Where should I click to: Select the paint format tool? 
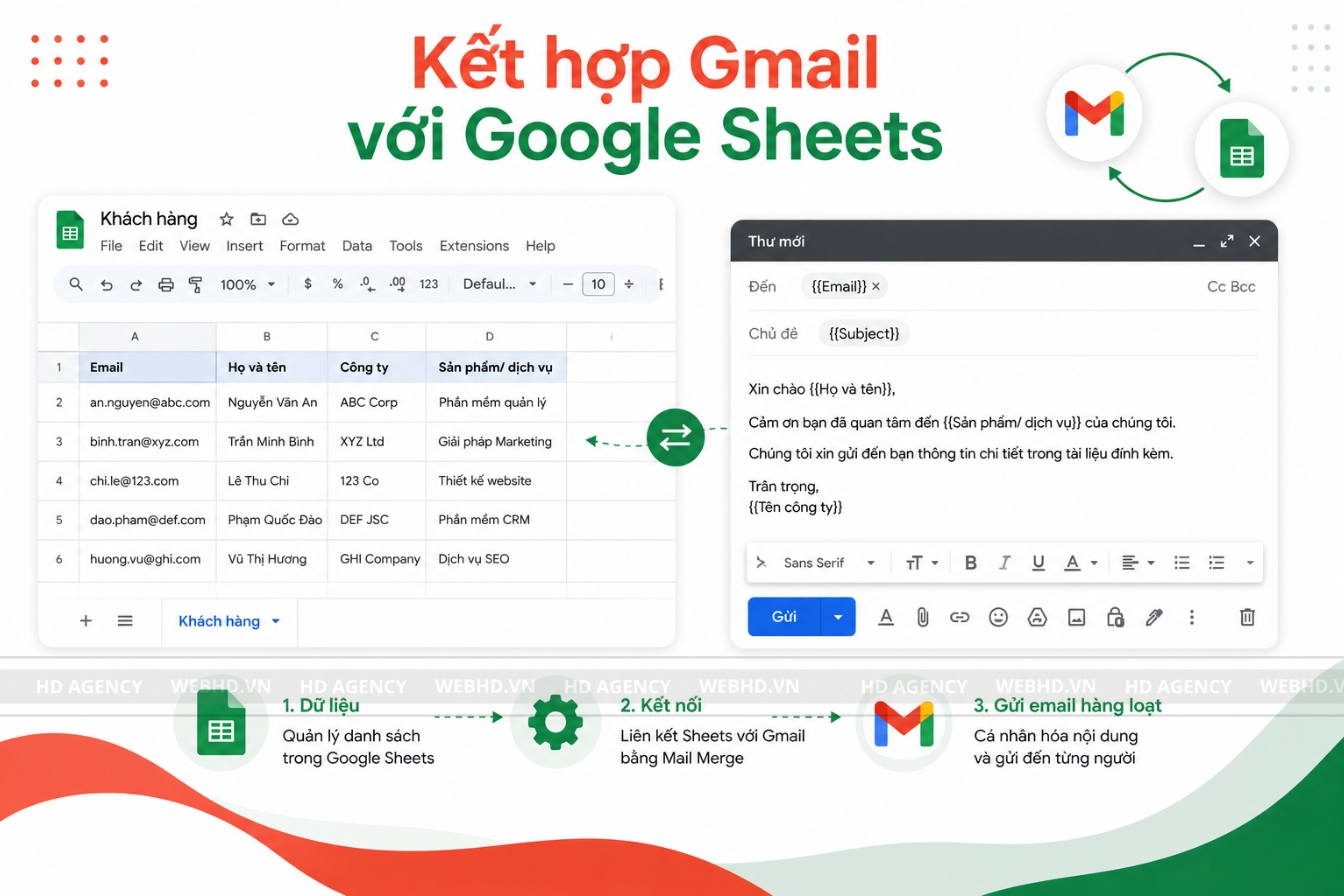[195, 285]
